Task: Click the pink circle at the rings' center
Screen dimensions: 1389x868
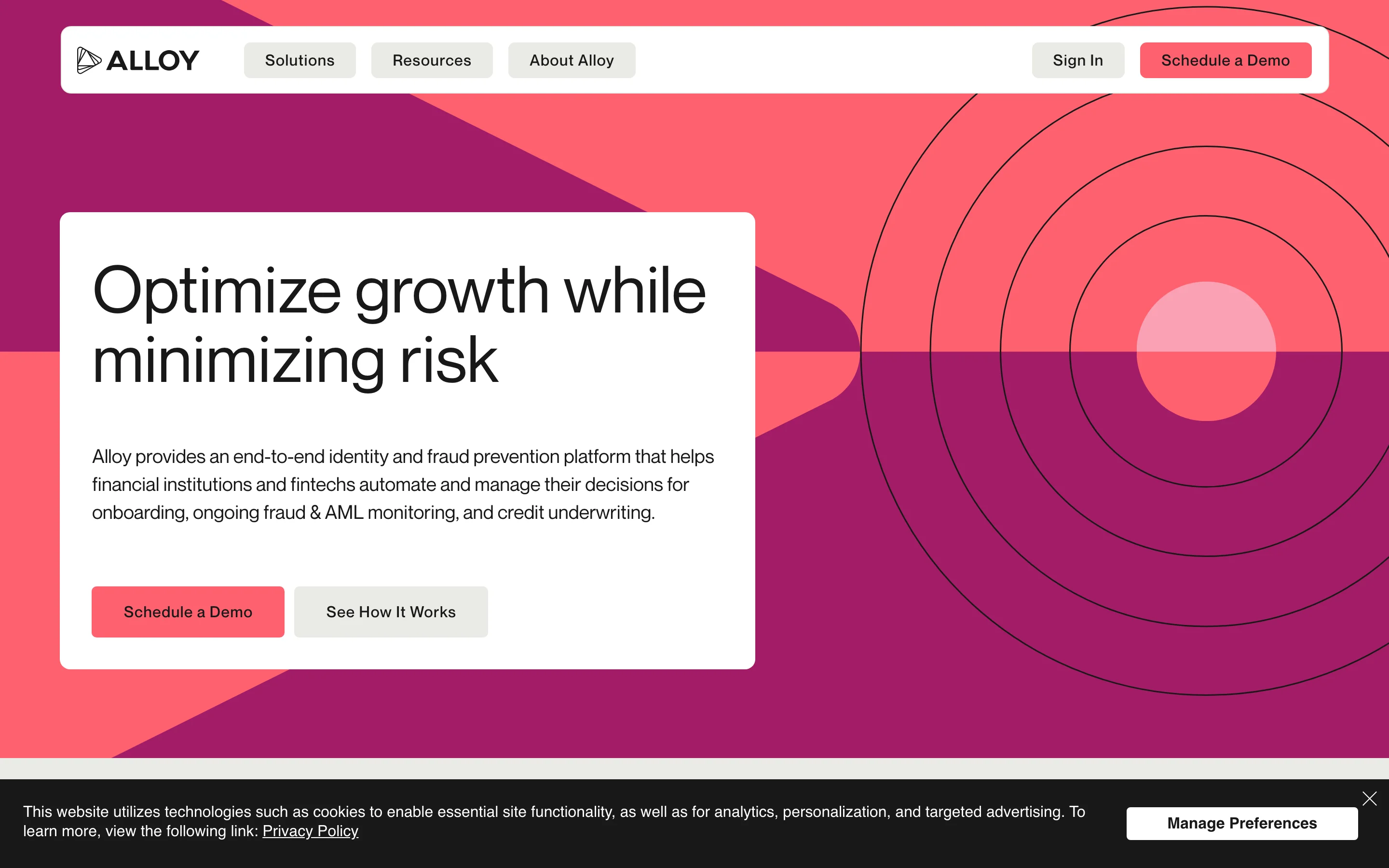Action: pyautogui.click(x=1206, y=352)
